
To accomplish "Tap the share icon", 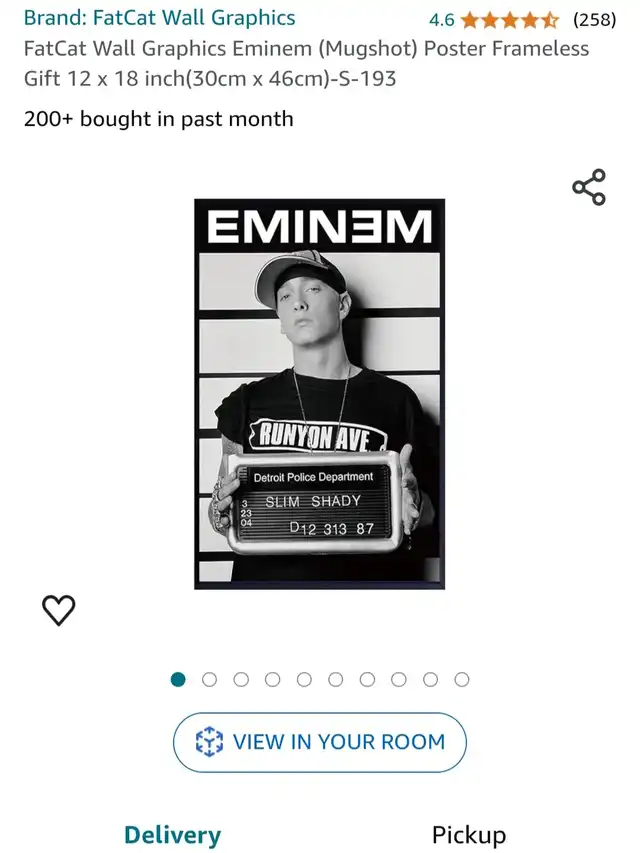I will tap(589, 187).
